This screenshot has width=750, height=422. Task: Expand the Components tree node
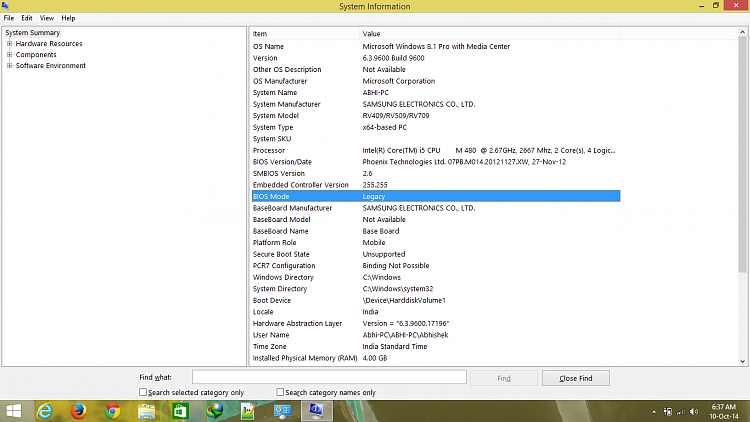pyautogui.click(x=9, y=55)
